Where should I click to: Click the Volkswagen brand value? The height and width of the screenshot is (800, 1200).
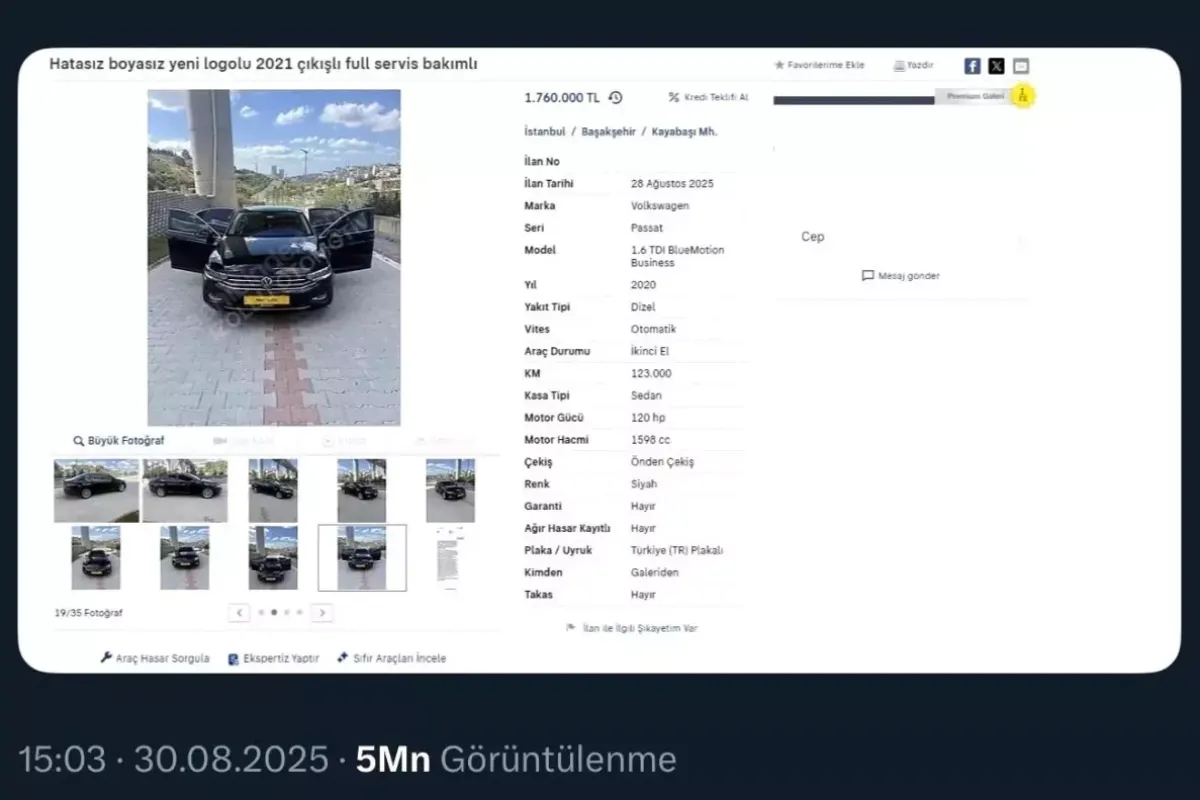(660, 206)
